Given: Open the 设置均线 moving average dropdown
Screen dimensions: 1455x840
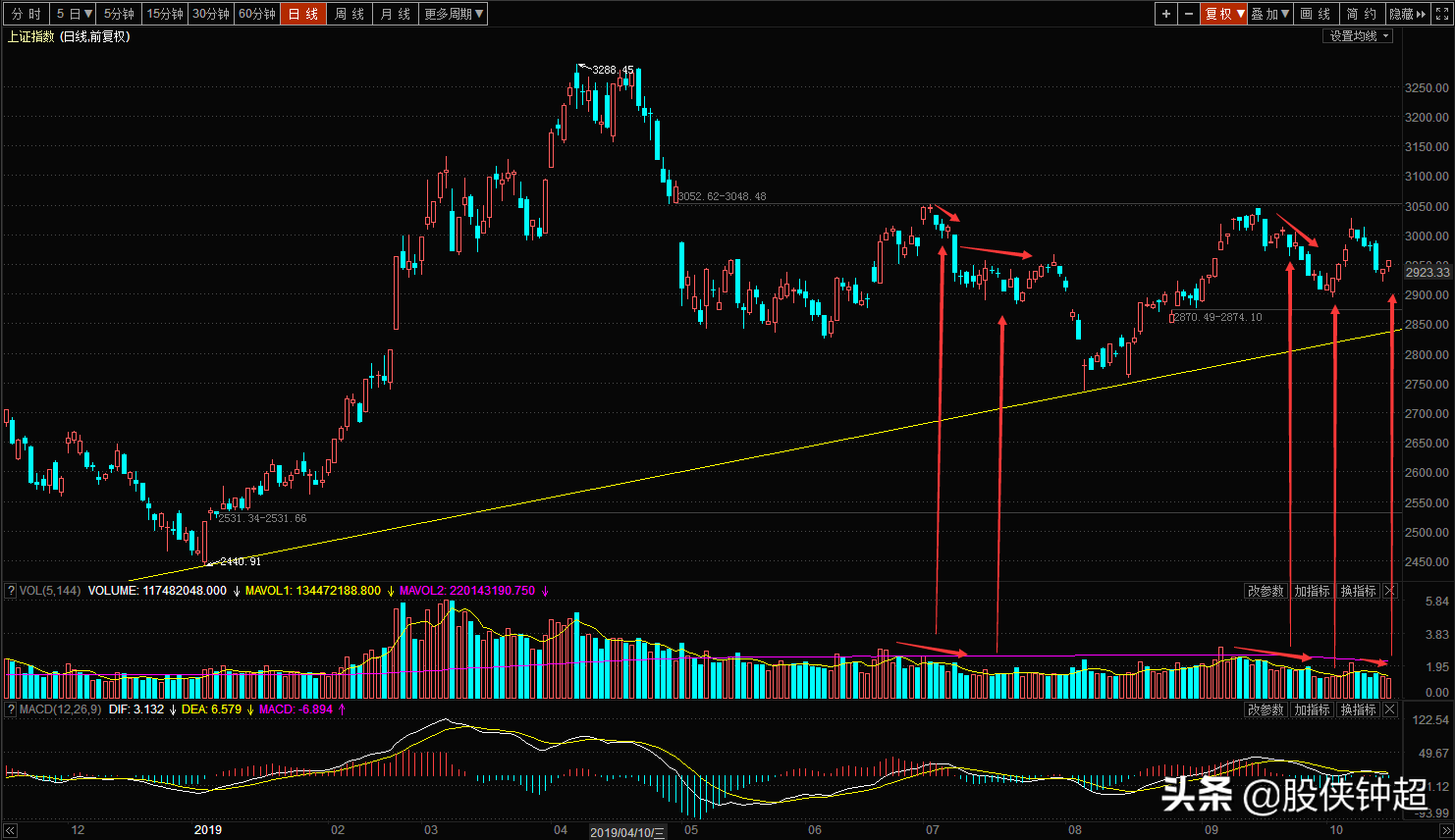Looking at the screenshot, I should pos(1359,36).
